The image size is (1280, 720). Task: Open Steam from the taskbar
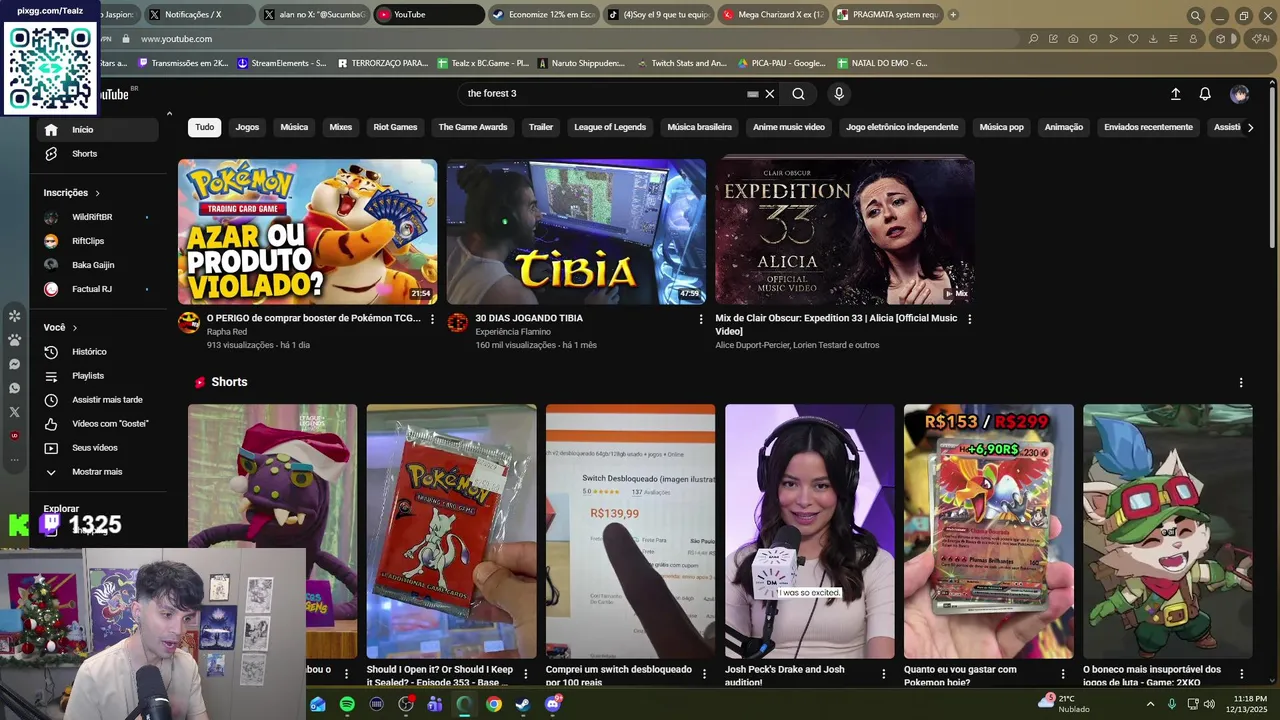click(523, 704)
